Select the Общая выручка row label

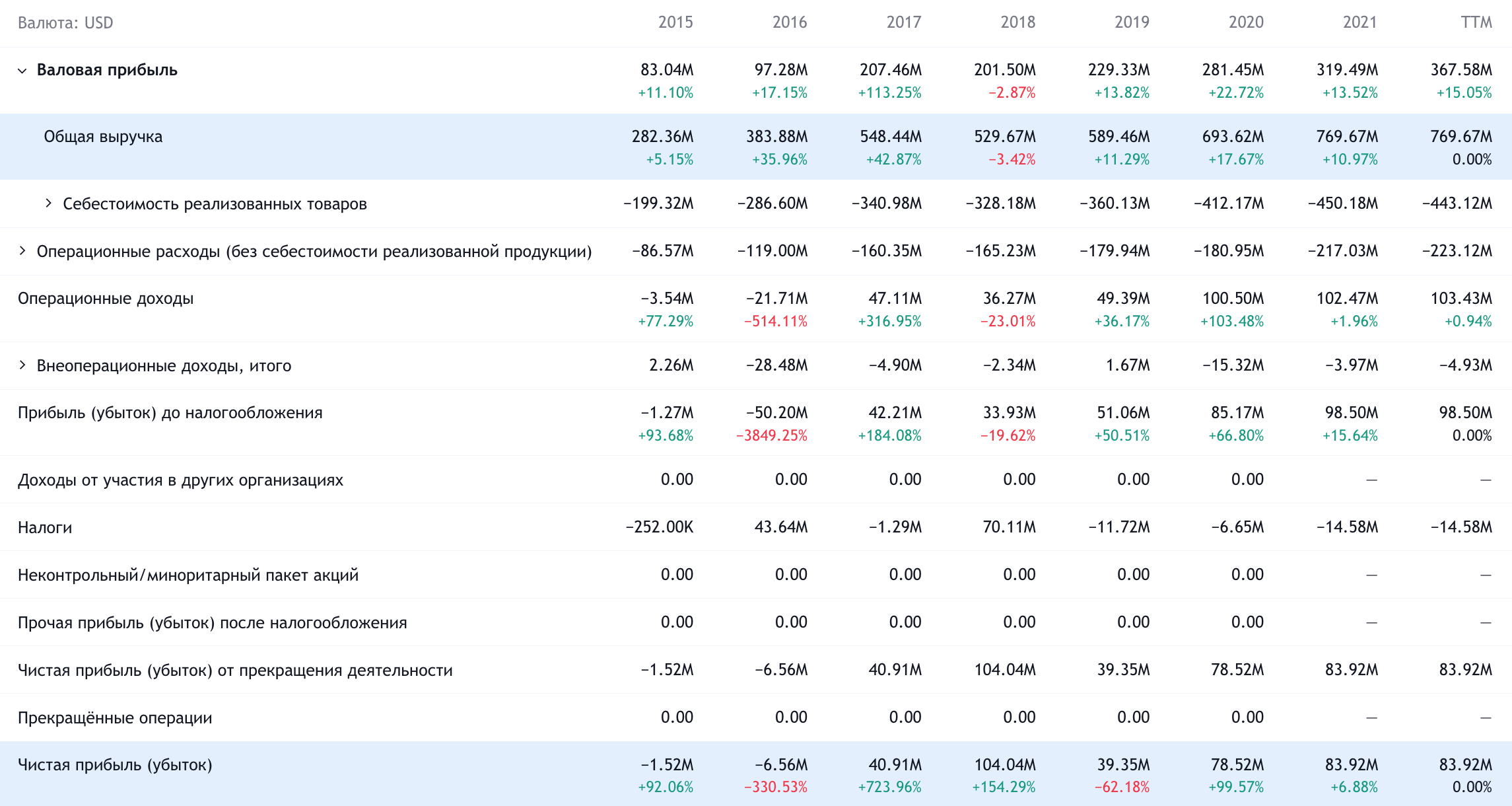[103, 137]
